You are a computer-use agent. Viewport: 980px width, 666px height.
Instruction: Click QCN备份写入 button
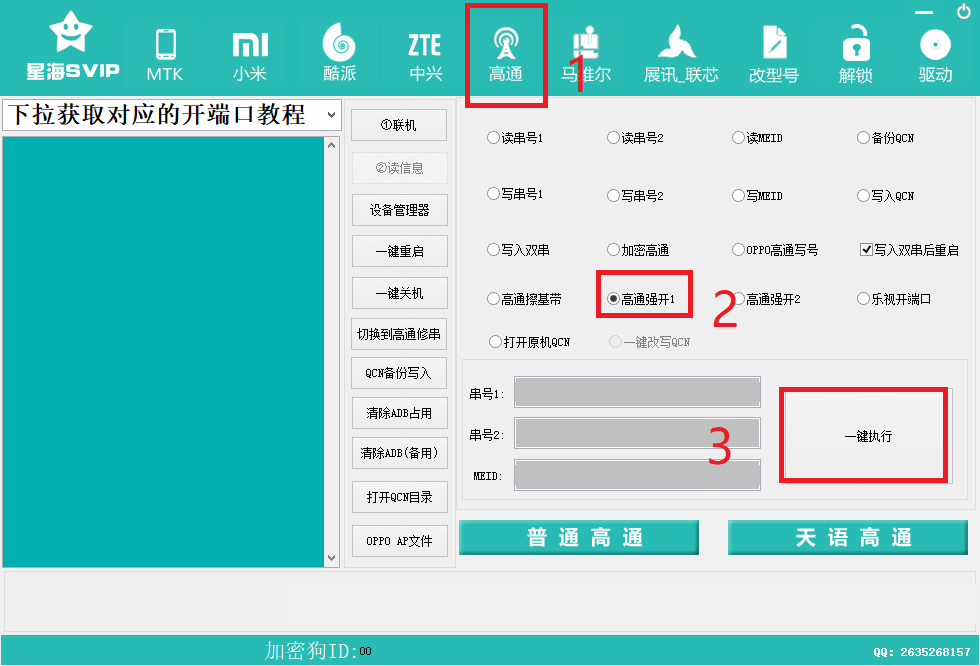(399, 373)
